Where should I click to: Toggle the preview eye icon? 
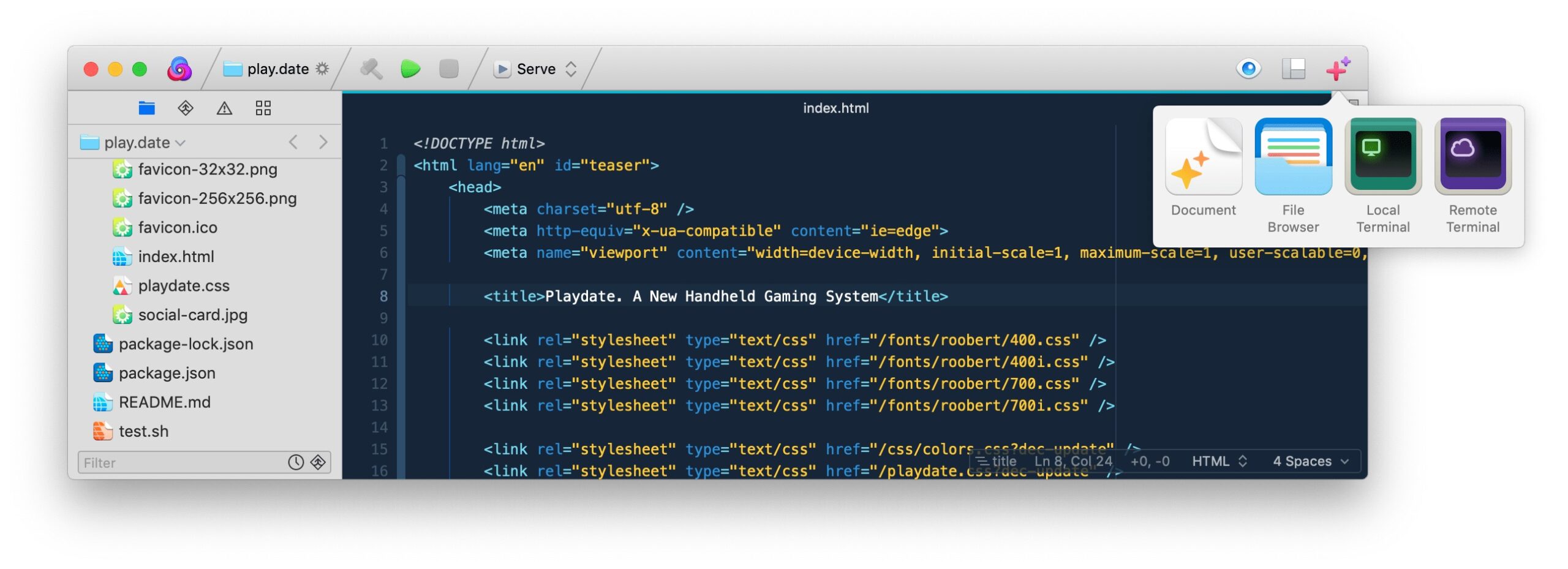click(1248, 68)
